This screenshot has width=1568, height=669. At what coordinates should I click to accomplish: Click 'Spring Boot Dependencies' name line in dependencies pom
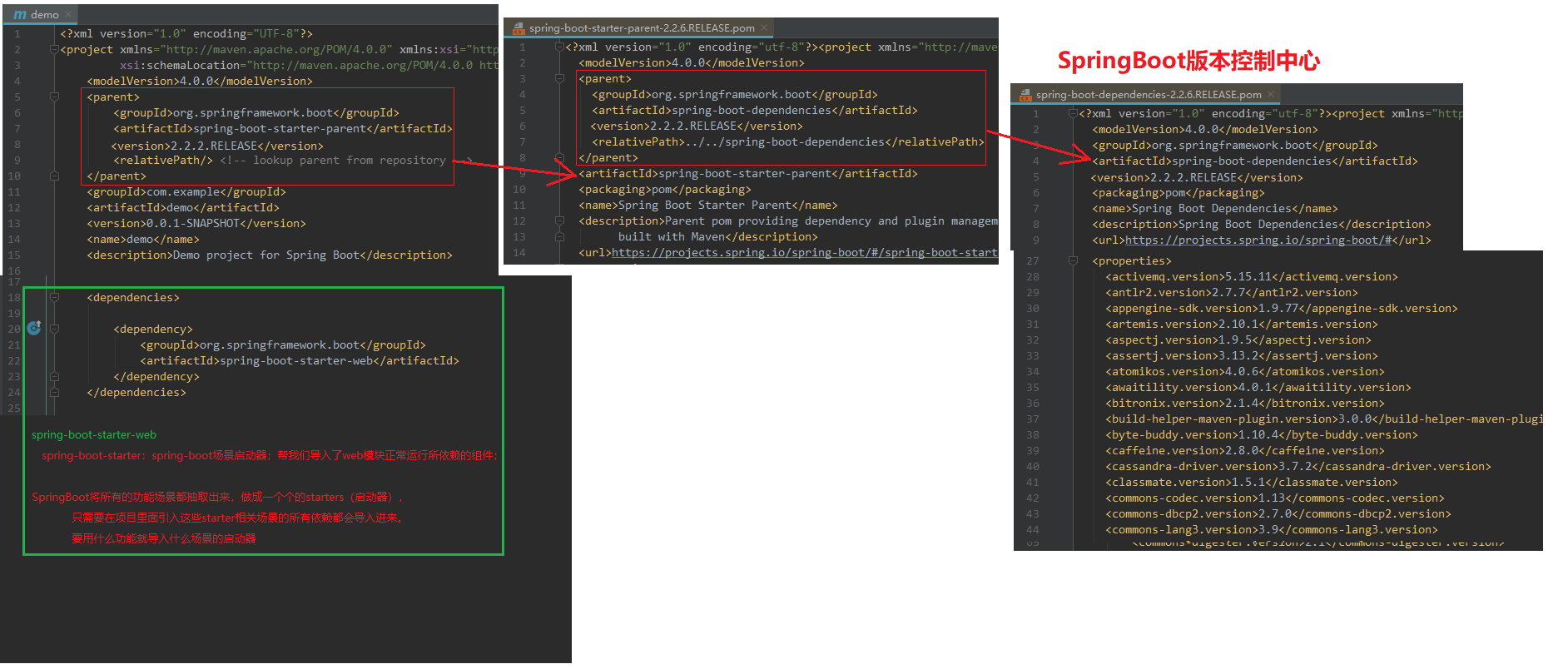(1215, 208)
